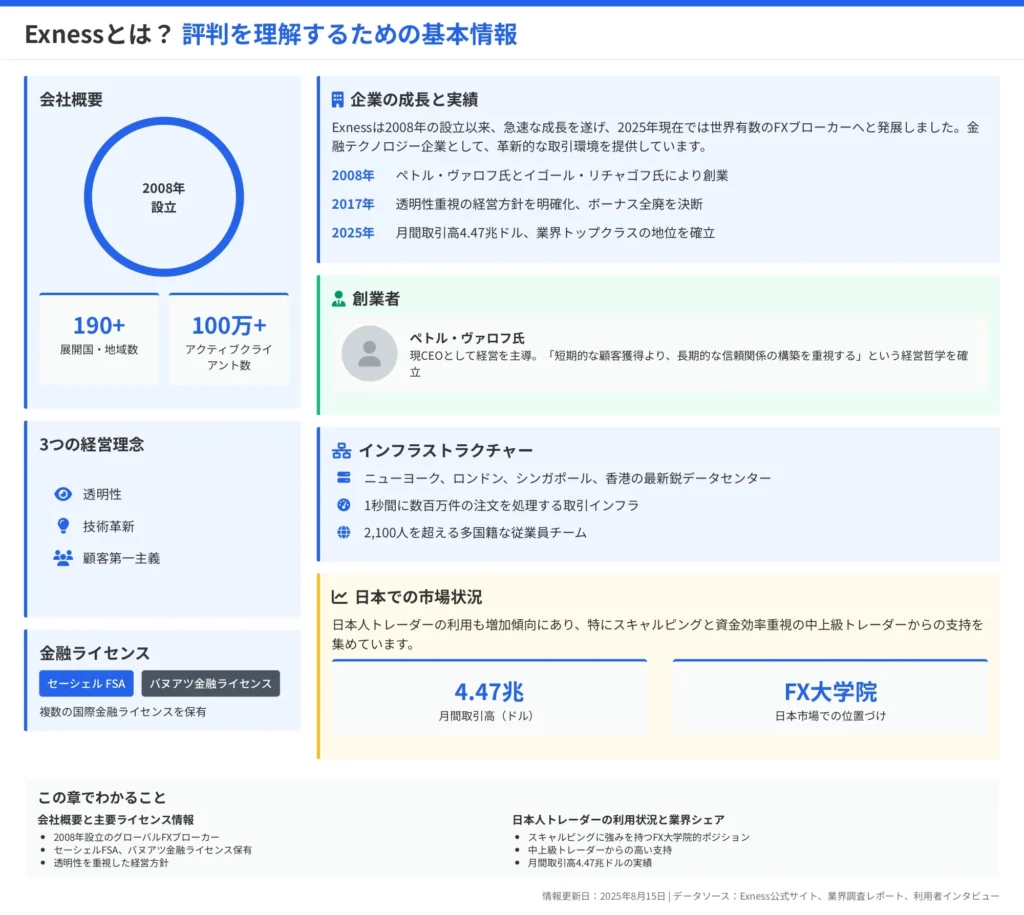Image resolution: width=1024 pixels, height=915 pixels.
Task: Select the timeline entry about 業界トップクラスの地位を確立
Action: (x=555, y=233)
